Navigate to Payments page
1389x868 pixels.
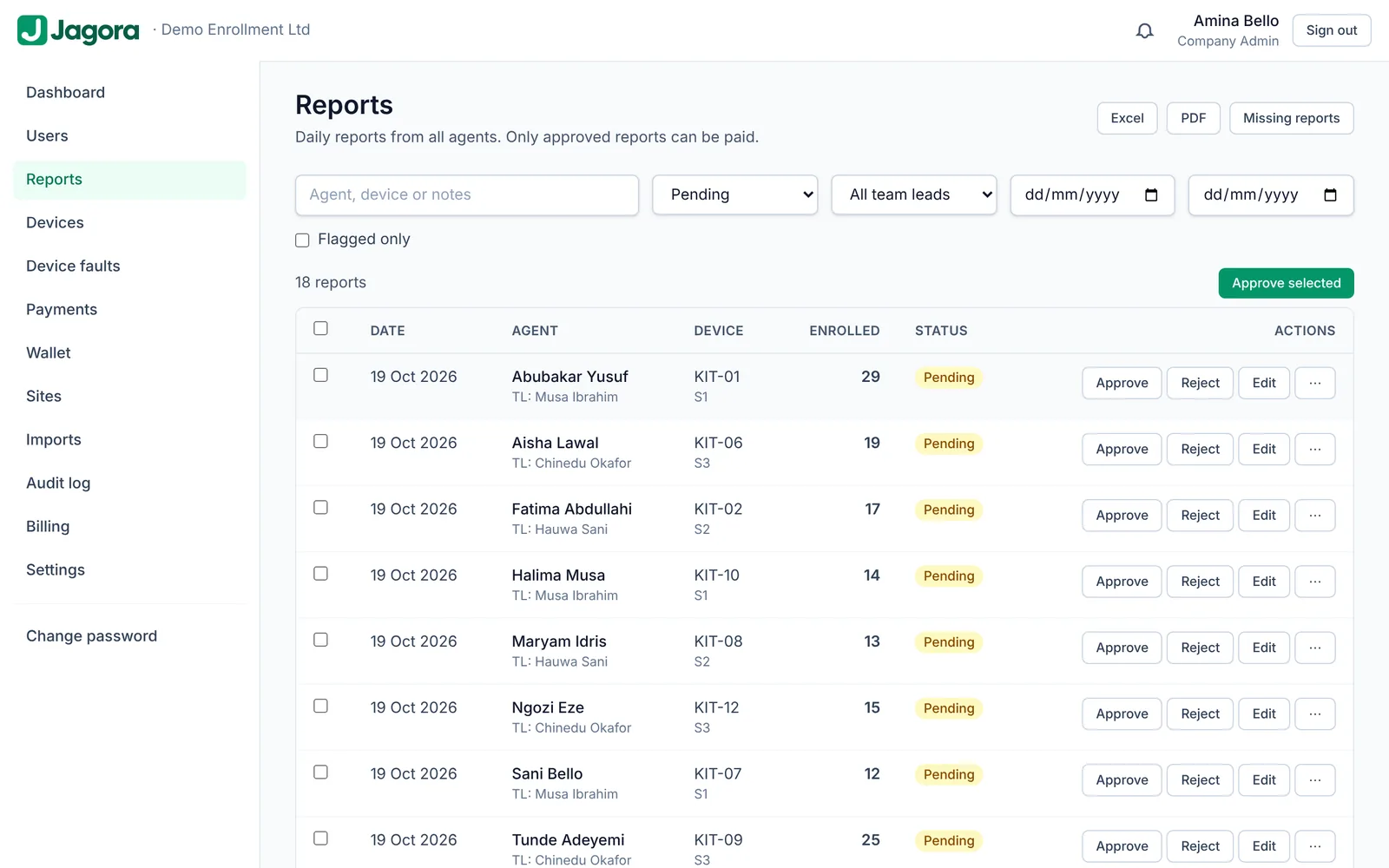(130, 310)
